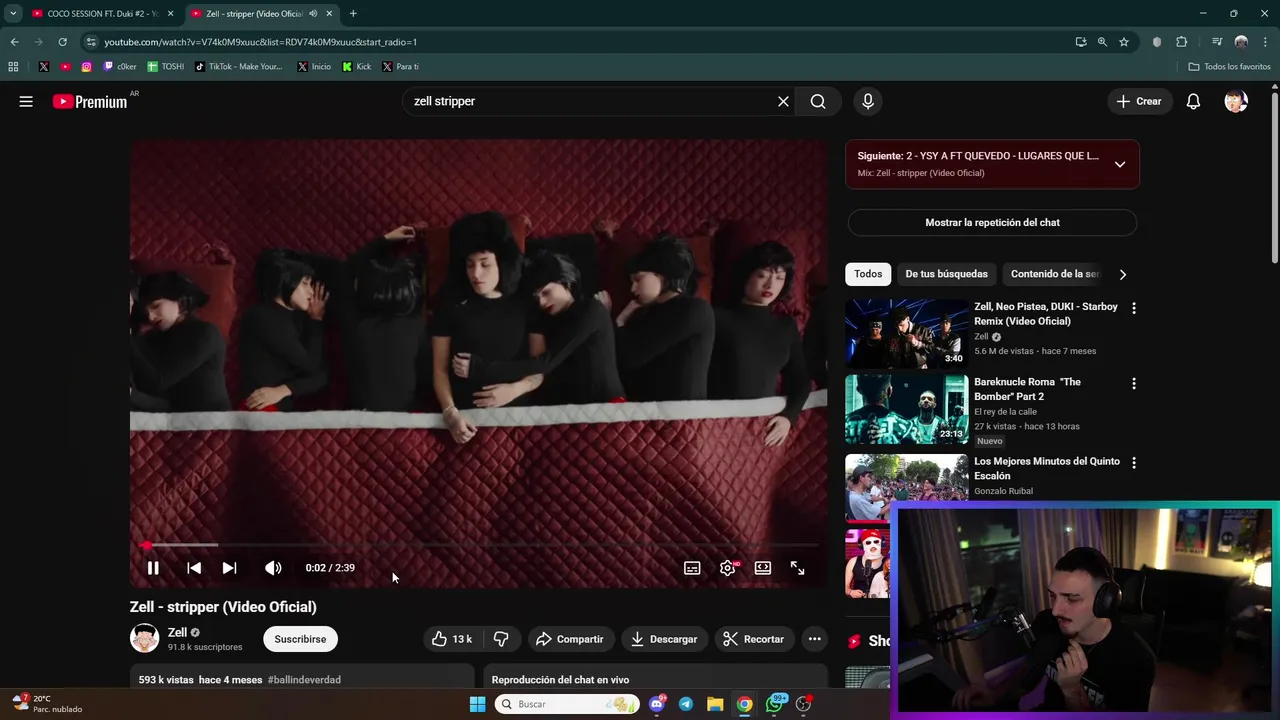1280x720 pixels.
Task: Switch to theater mode
Action: pyautogui.click(x=763, y=568)
